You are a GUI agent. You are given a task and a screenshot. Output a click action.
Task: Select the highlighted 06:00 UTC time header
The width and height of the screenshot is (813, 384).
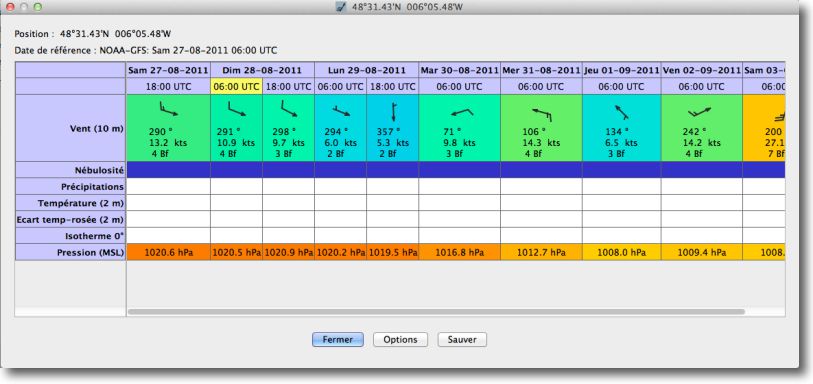point(236,87)
